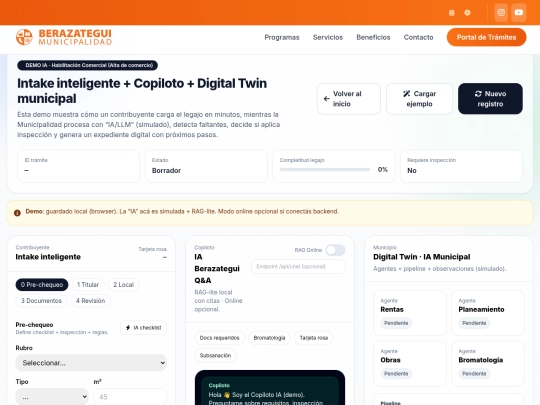Click the Tarjeta rosa status label

(x=152, y=249)
